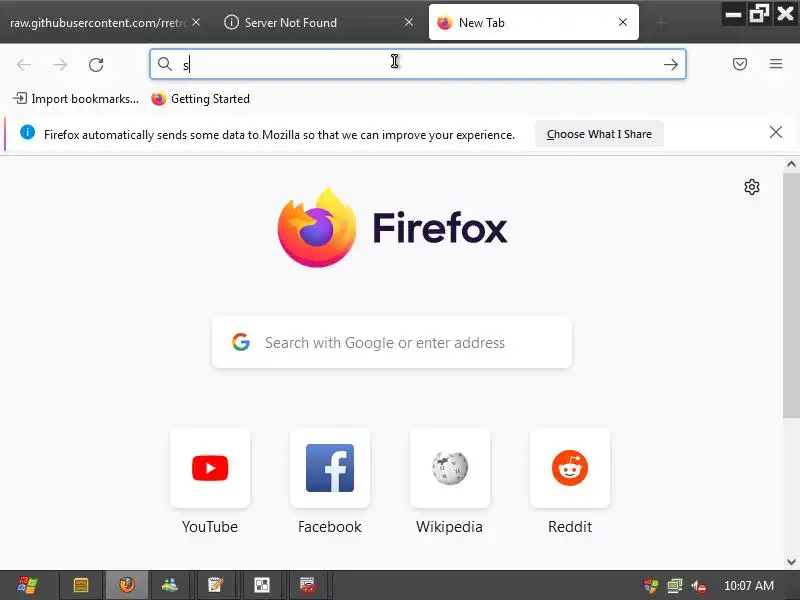This screenshot has width=800, height=600.
Task: Open the Save to Pocket icon
Action: [740, 64]
